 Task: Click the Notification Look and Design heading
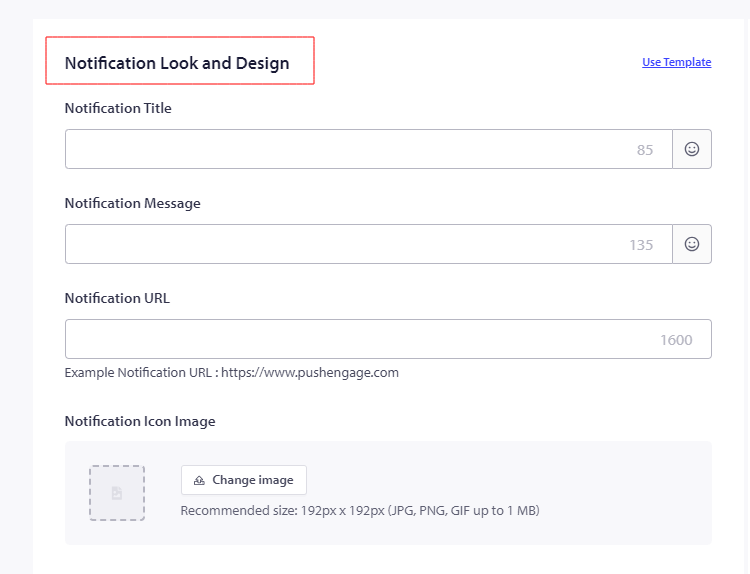[177, 63]
